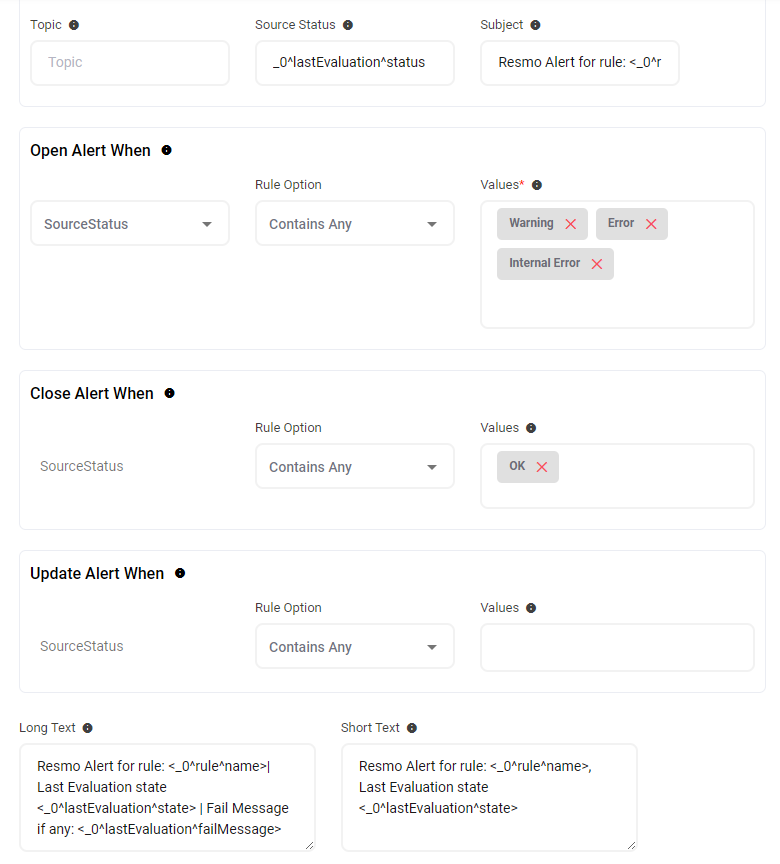This screenshot has height=864, width=780.
Task: Click the info icon beside Source Status label
Action: (347, 25)
